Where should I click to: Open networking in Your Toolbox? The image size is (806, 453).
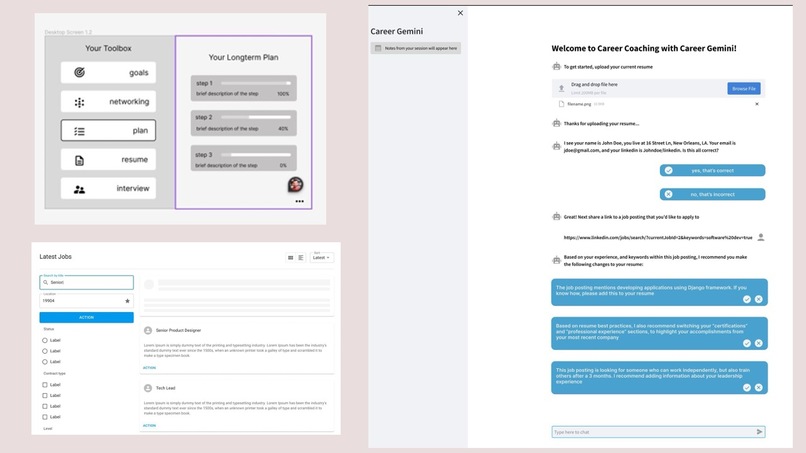pyautogui.click(x=108, y=102)
